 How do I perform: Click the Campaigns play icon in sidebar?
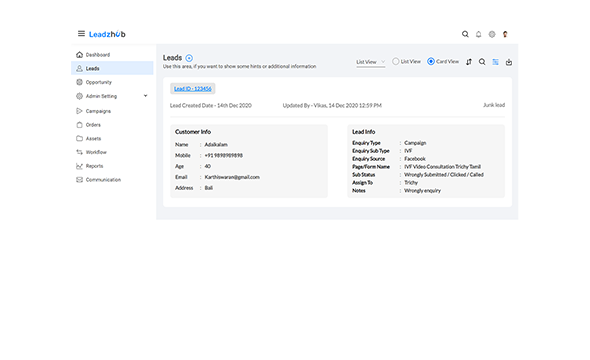coord(79,111)
